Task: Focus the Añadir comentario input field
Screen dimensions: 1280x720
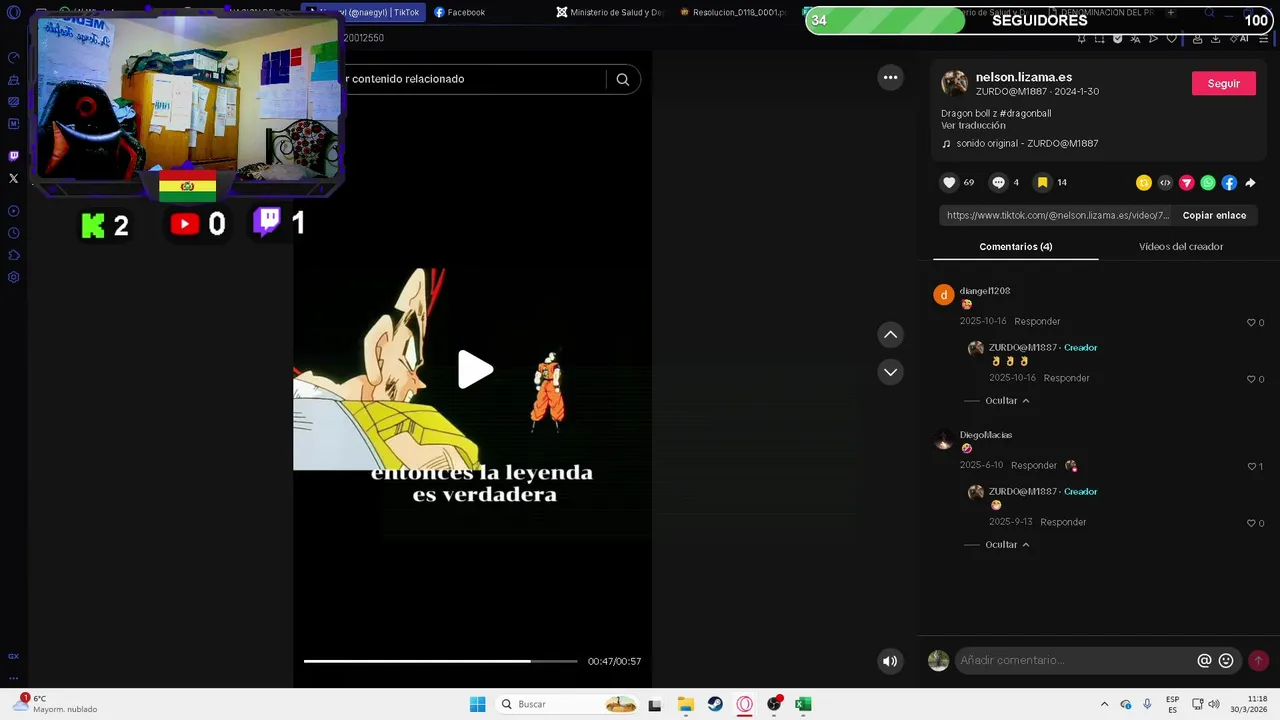Action: (1075, 660)
